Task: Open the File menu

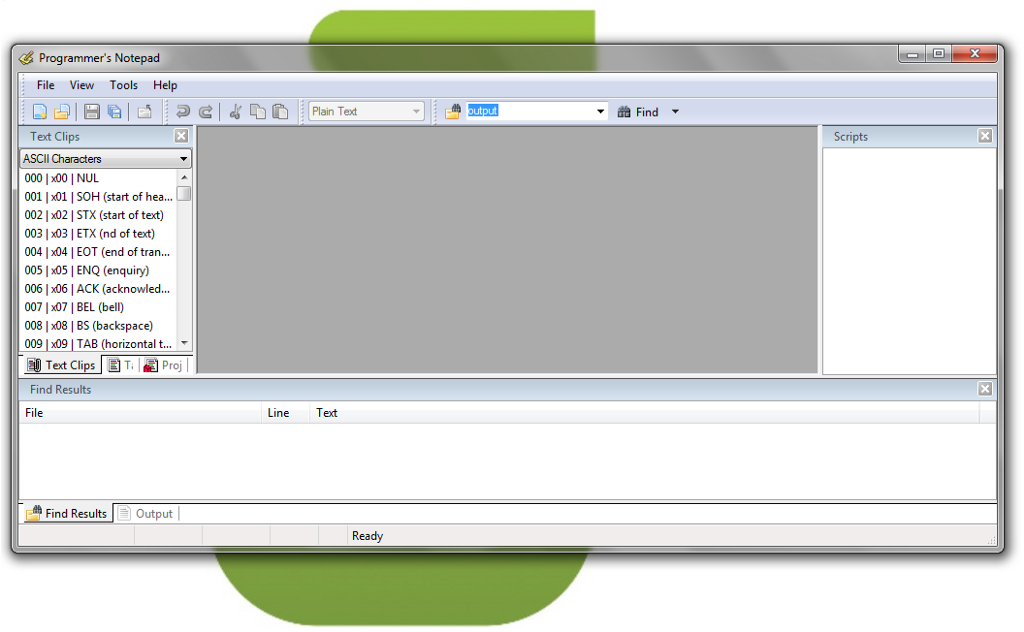Action: (x=46, y=85)
